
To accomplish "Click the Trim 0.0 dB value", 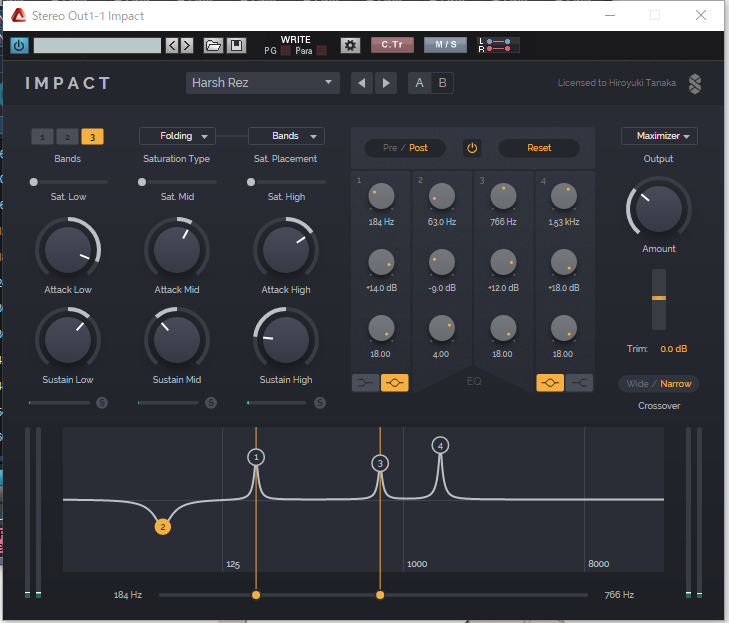I will point(674,349).
